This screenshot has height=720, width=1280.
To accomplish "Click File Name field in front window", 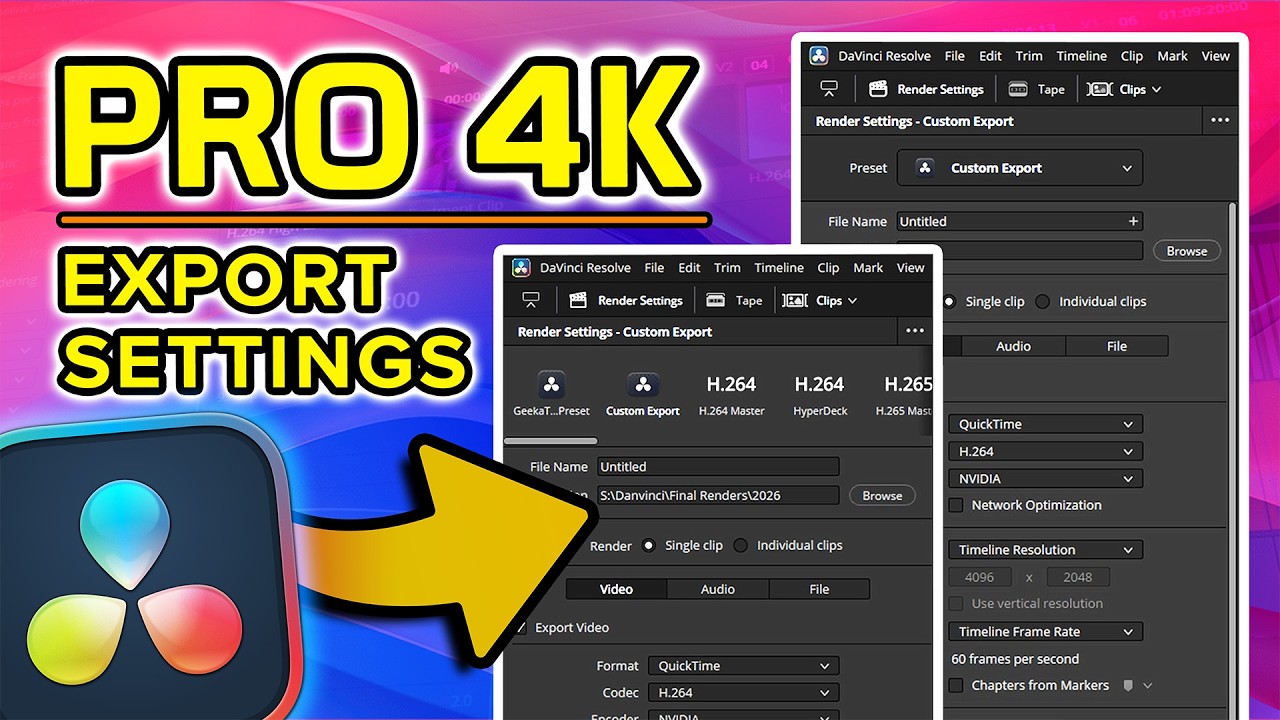I will [x=718, y=466].
